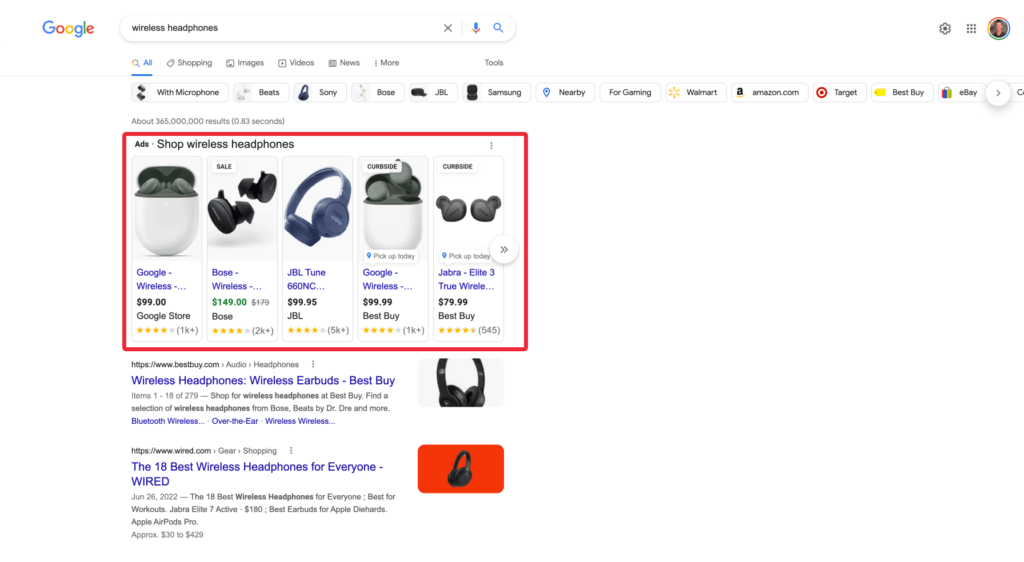Open the Google account profile picture
This screenshot has height=562, width=1024.
pos(999,29)
